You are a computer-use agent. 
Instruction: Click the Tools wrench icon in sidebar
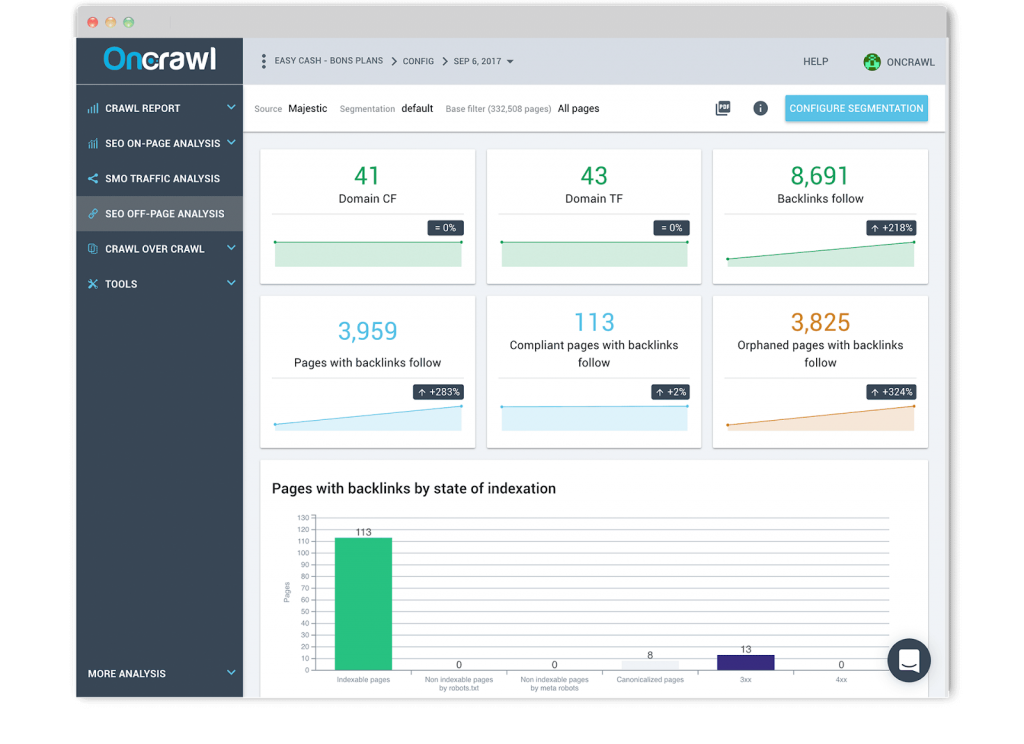click(93, 284)
